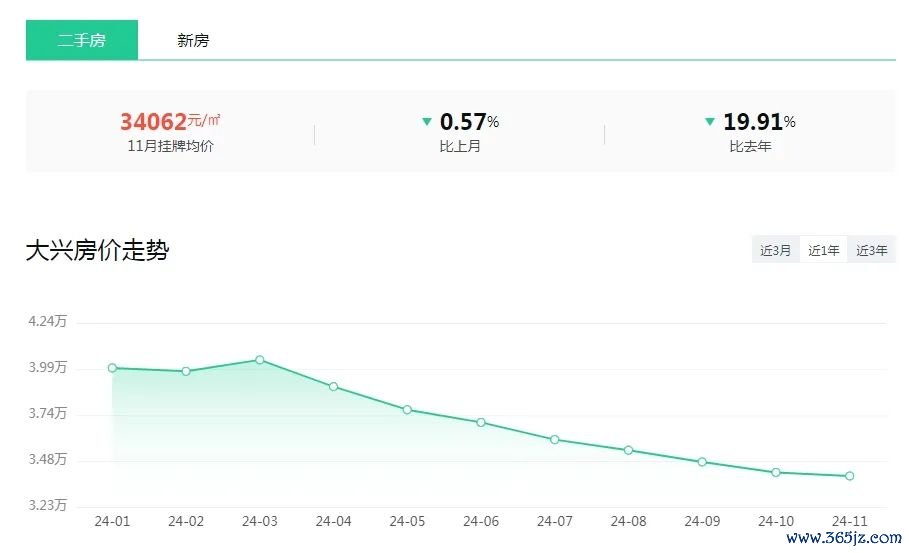Select the 近1年 time range
Viewport: 909px width, 553px height.
[x=824, y=250]
